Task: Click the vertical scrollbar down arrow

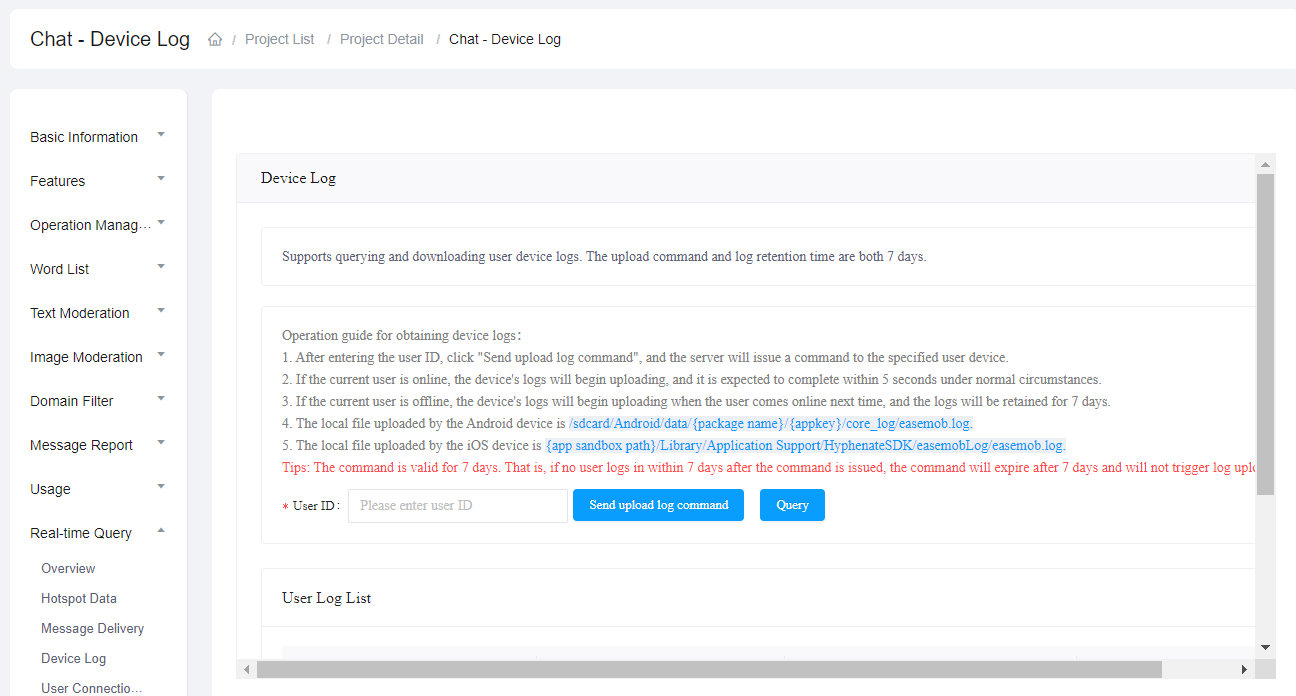Action: [x=1266, y=647]
